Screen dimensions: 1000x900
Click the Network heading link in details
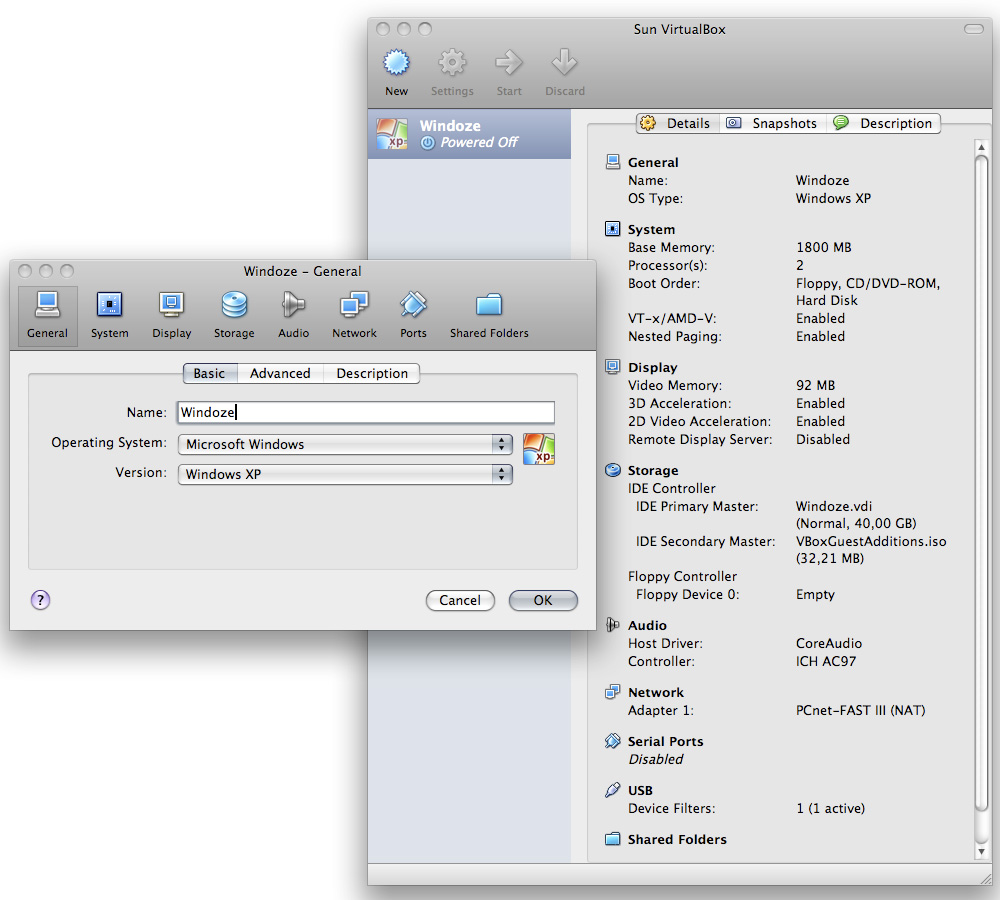click(656, 692)
